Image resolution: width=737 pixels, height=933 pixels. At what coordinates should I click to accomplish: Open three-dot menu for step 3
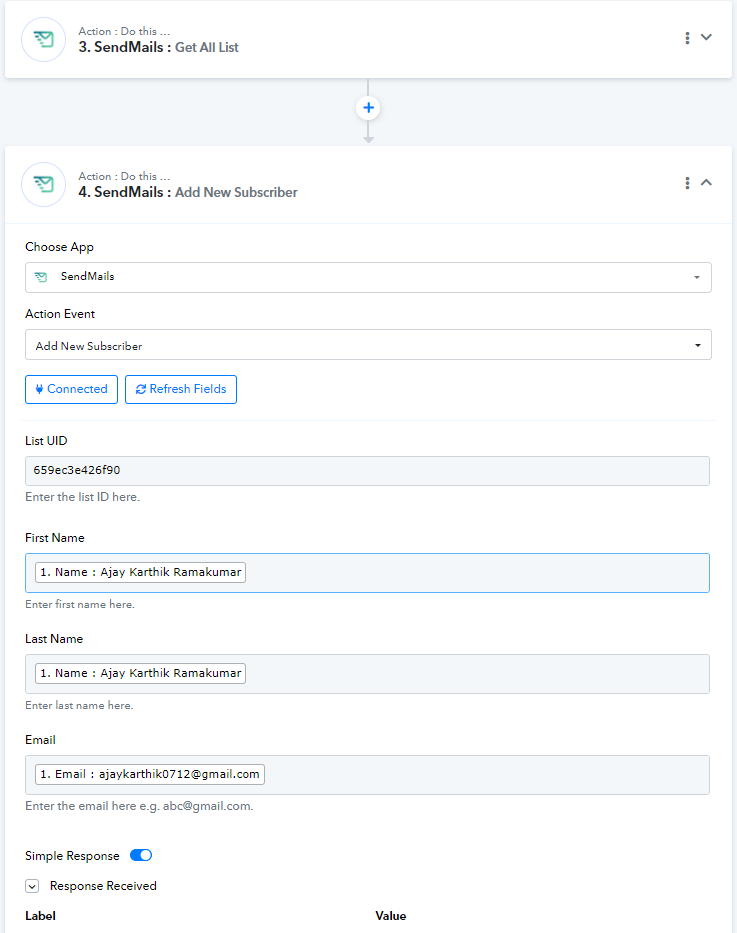coord(687,38)
